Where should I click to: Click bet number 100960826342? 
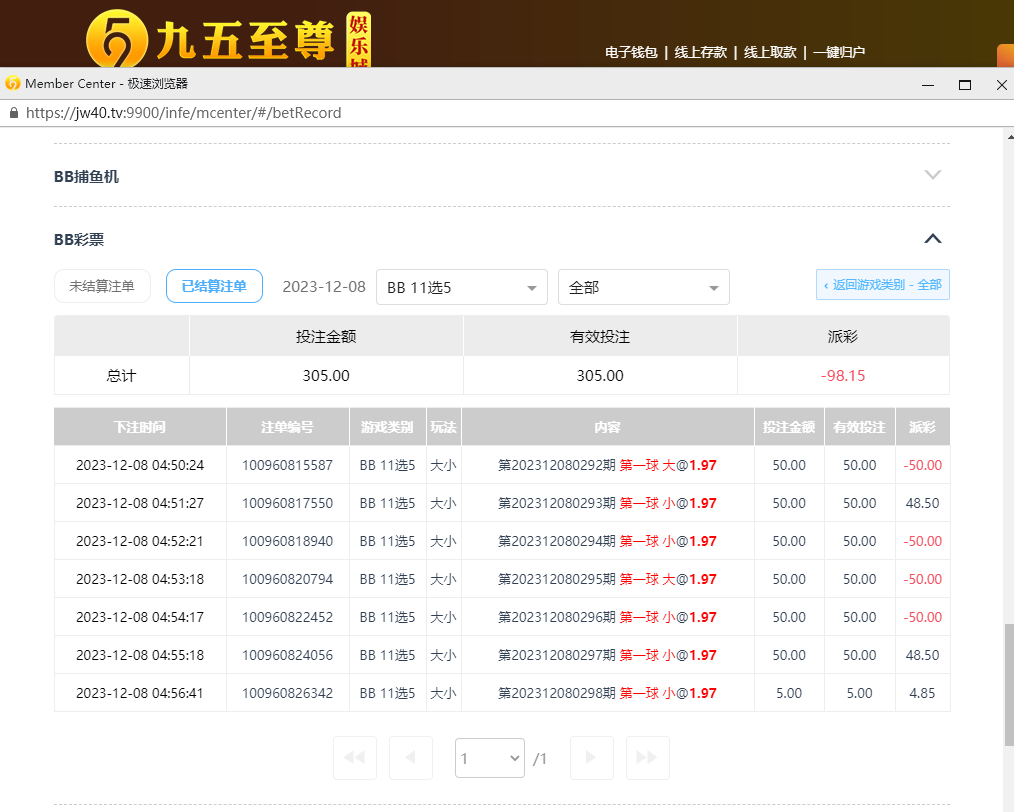287,694
